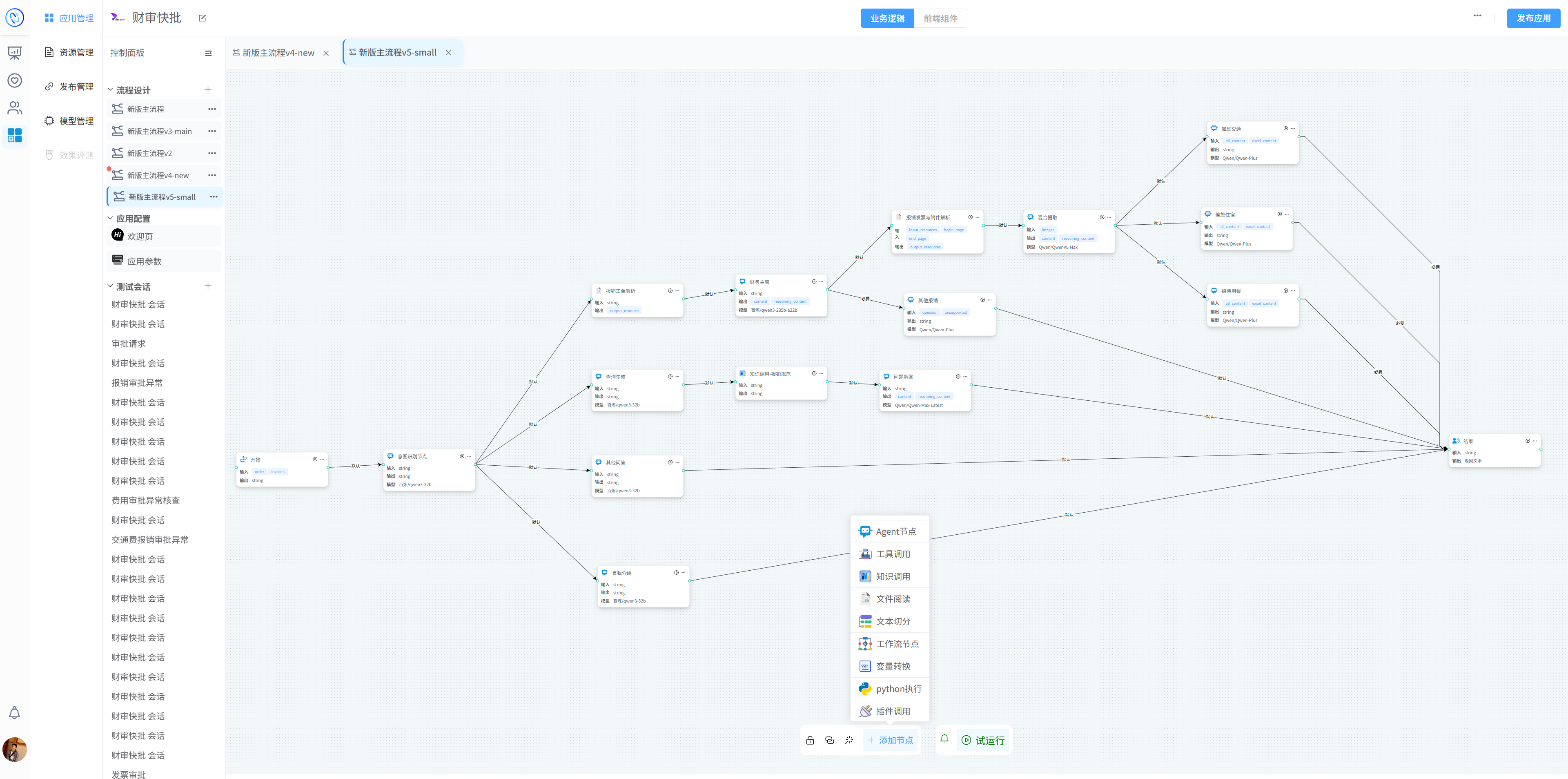Collapse the 测试会话 section
Viewport: 1568px width, 779px height.
click(111, 286)
